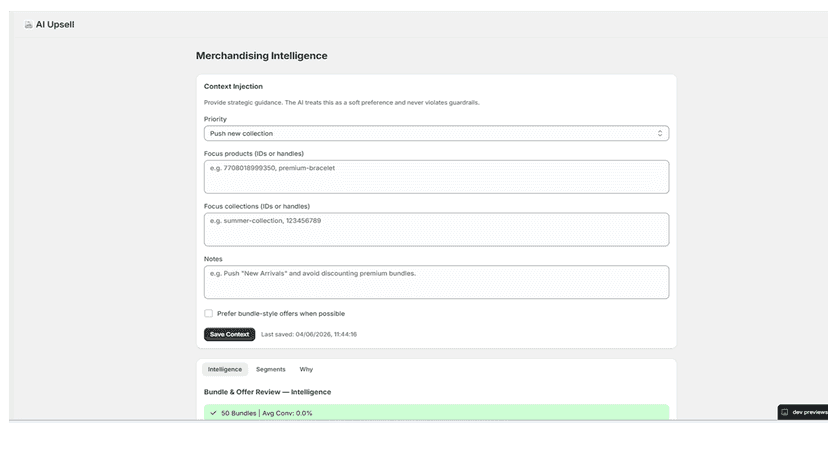Click the Notes text area
Screen dimensions: 828x466
click(x=436, y=282)
